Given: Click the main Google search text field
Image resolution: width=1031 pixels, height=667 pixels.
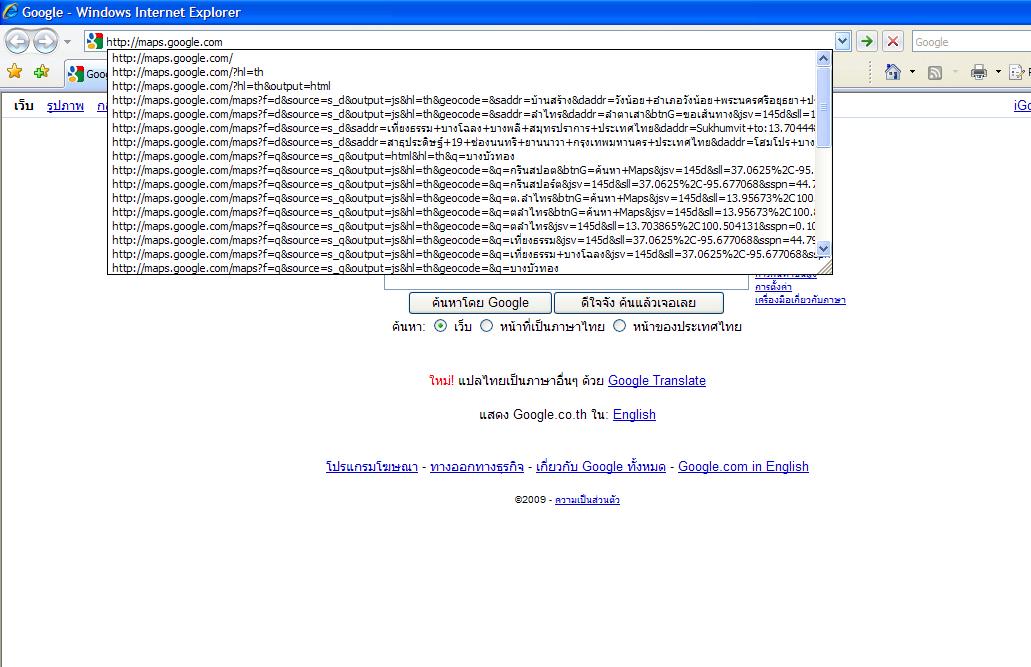Looking at the screenshot, I should pyautogui.click(x=566, y=282).
